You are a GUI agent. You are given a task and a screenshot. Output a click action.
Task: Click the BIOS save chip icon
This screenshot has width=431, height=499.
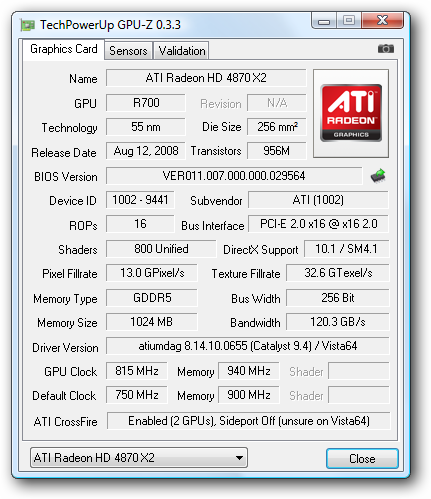pos(378,176)
